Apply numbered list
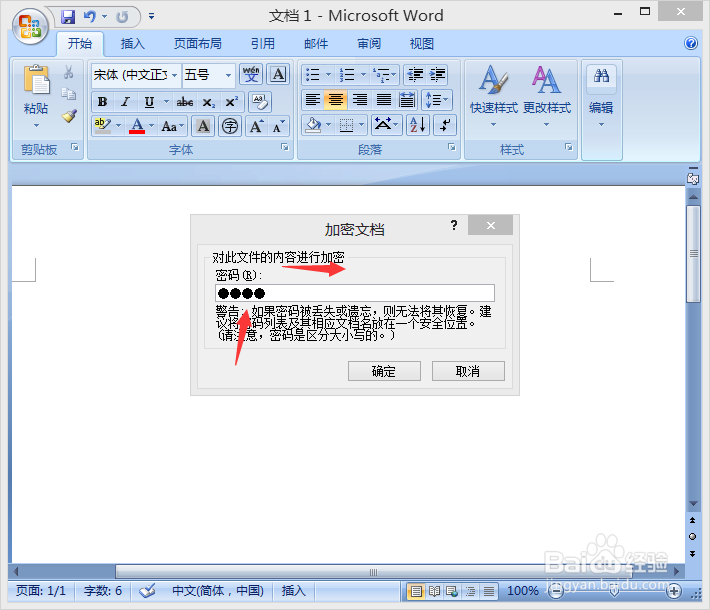Screen dimensions: 710x610 pyautogui.click(x=347, y=75)
